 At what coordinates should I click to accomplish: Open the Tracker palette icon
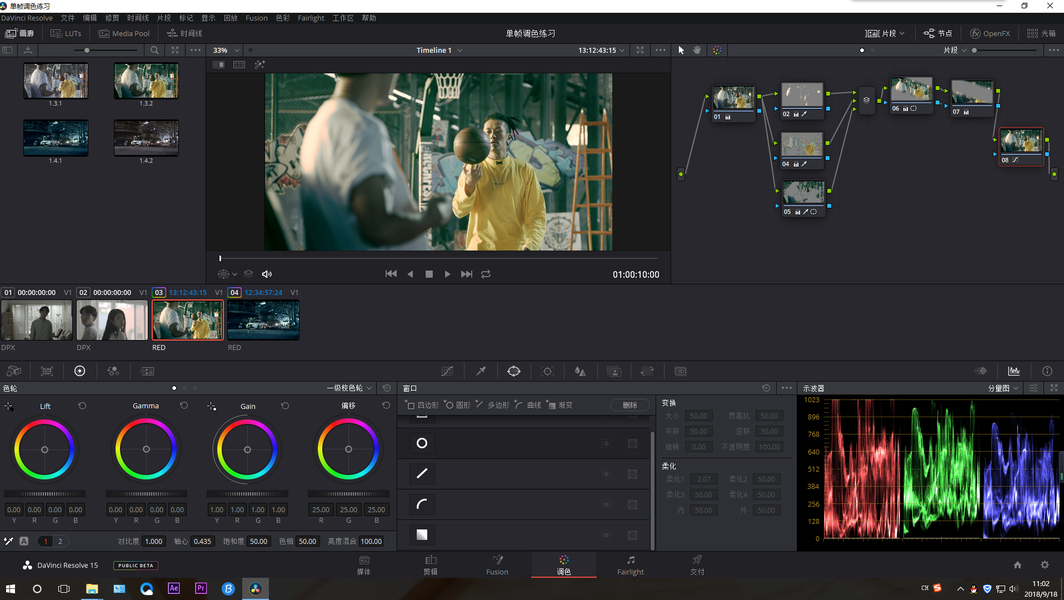(547, 371)
